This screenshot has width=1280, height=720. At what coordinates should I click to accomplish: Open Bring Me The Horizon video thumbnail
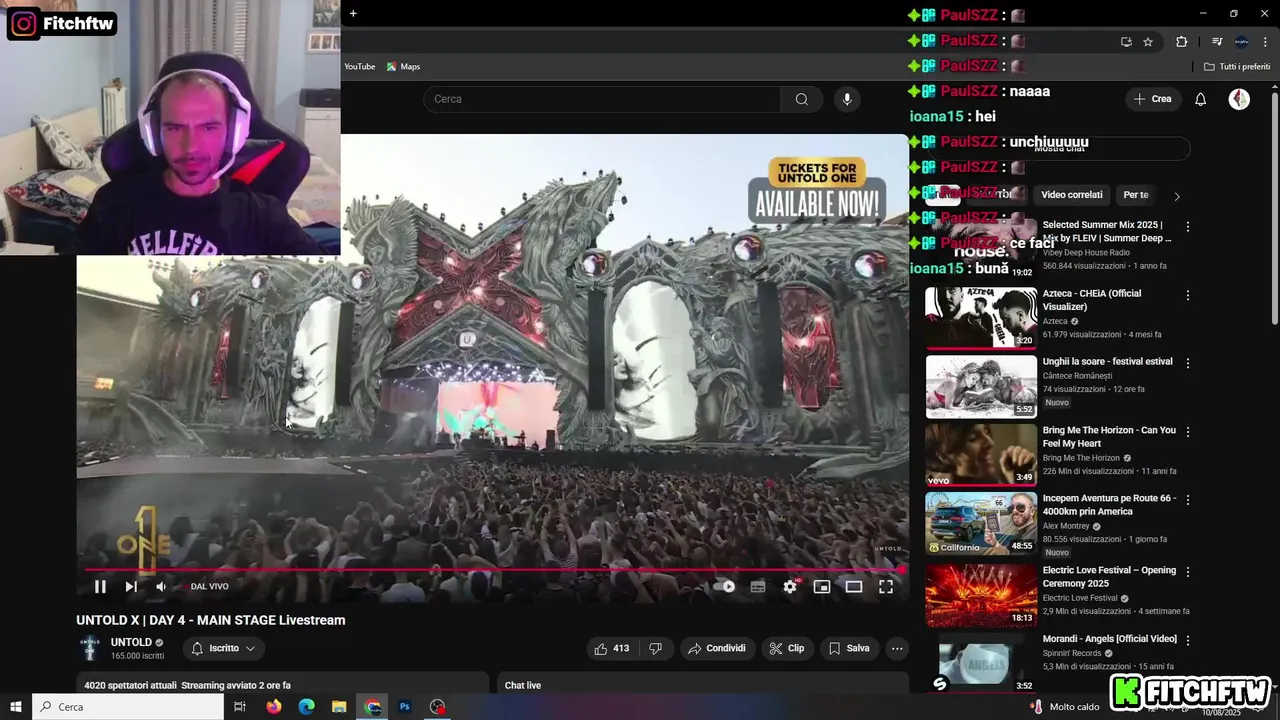[981, 455]
